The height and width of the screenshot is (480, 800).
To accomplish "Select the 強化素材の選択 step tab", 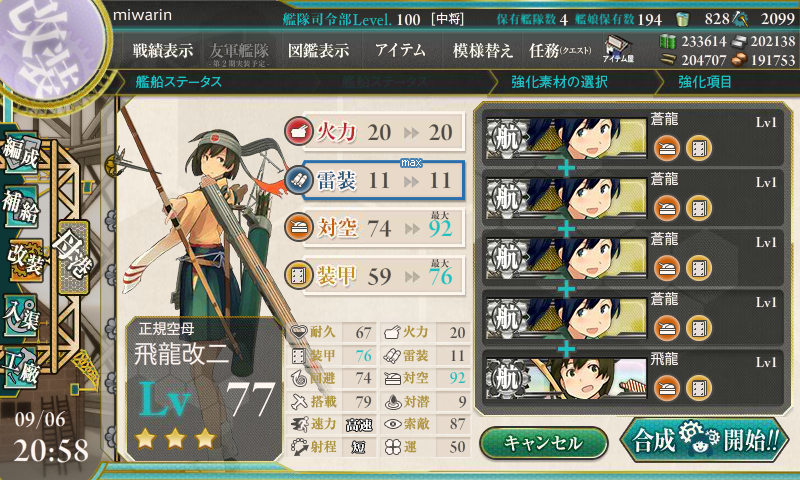I will (x=559, y=82).
